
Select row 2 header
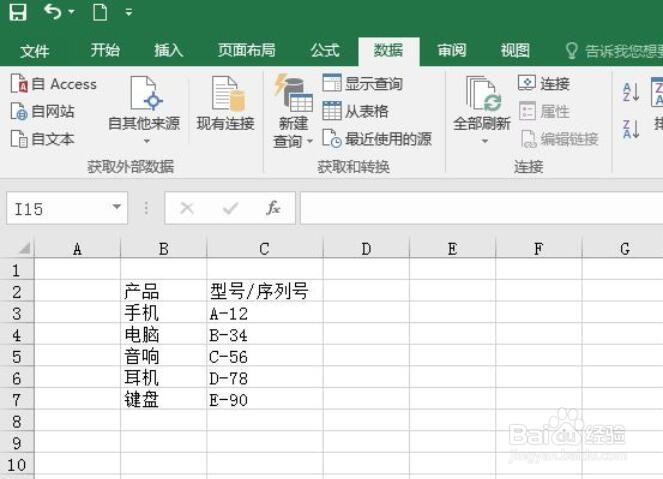pos(16,291)
